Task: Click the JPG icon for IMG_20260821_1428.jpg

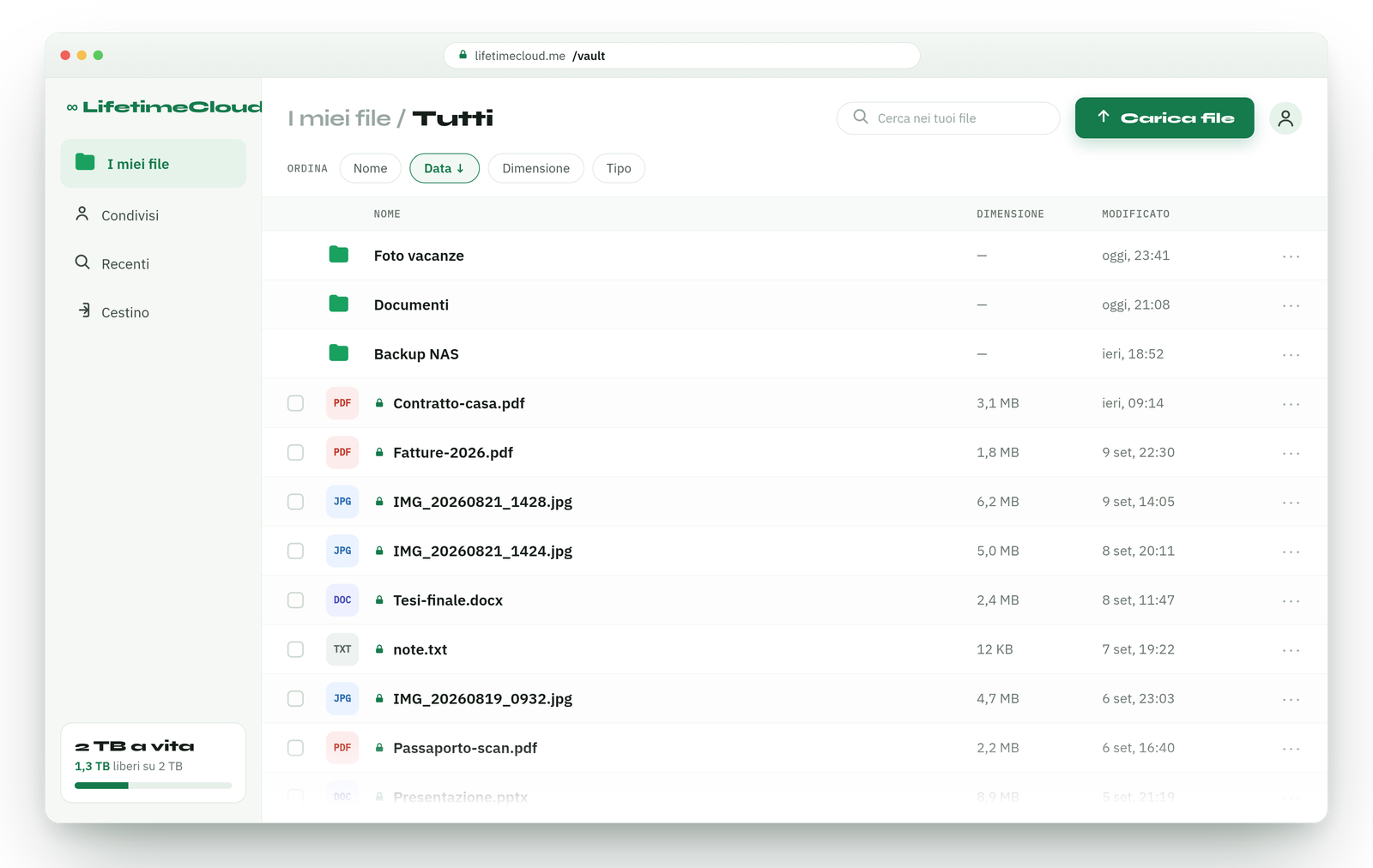Action: pos(342,502)
